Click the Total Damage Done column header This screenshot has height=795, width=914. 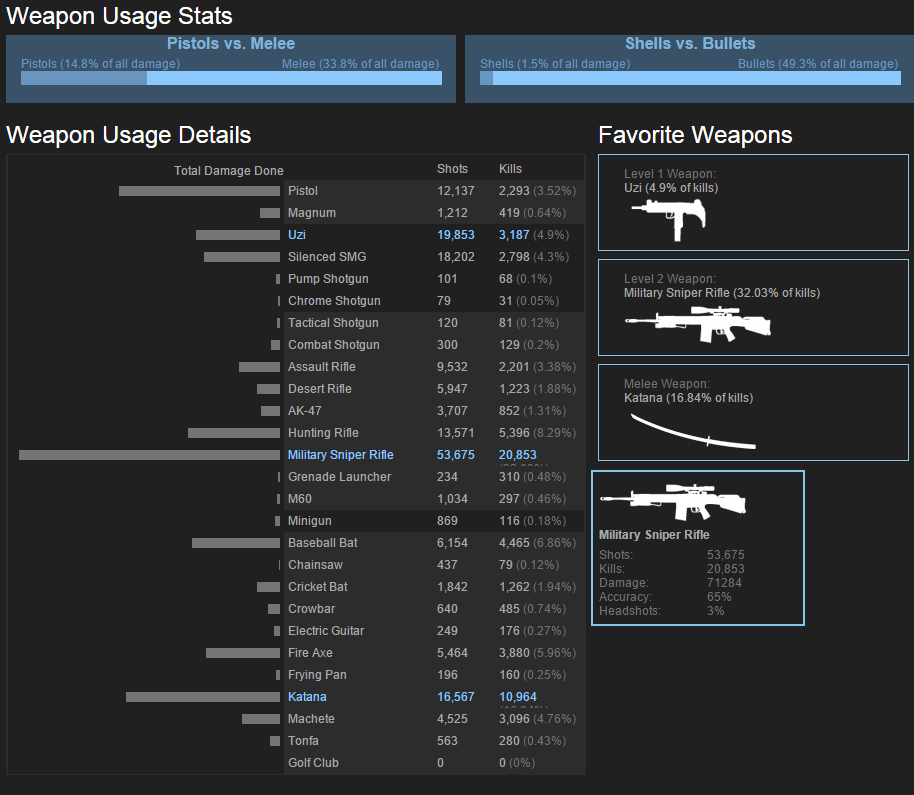[228, 171]
